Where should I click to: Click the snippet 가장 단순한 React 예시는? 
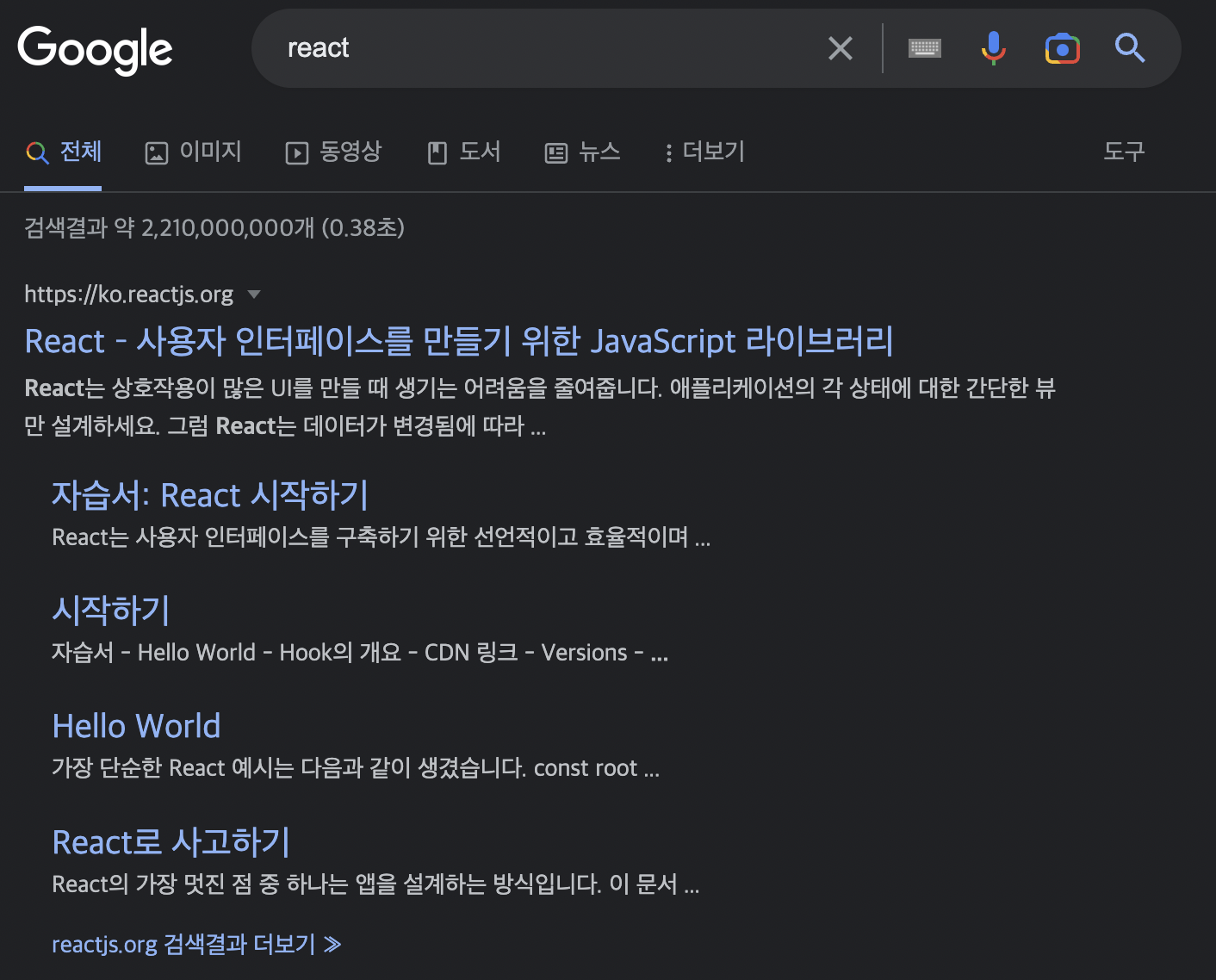click(356, 768)
